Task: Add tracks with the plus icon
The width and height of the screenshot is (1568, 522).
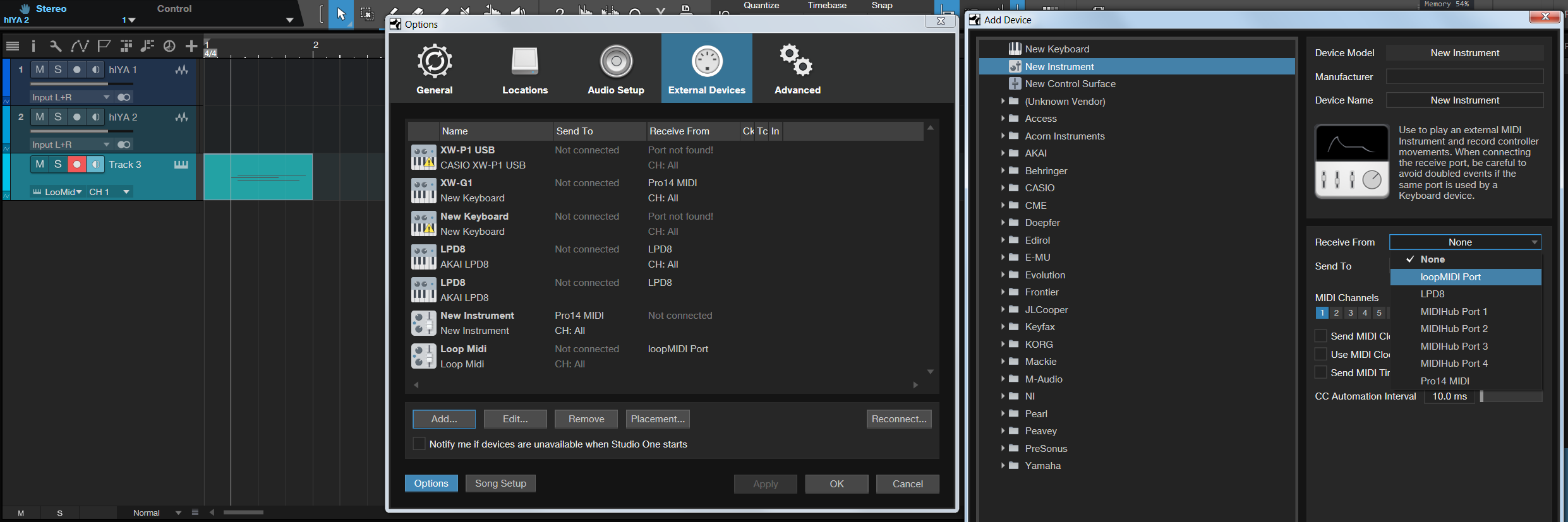Action: 191,46
